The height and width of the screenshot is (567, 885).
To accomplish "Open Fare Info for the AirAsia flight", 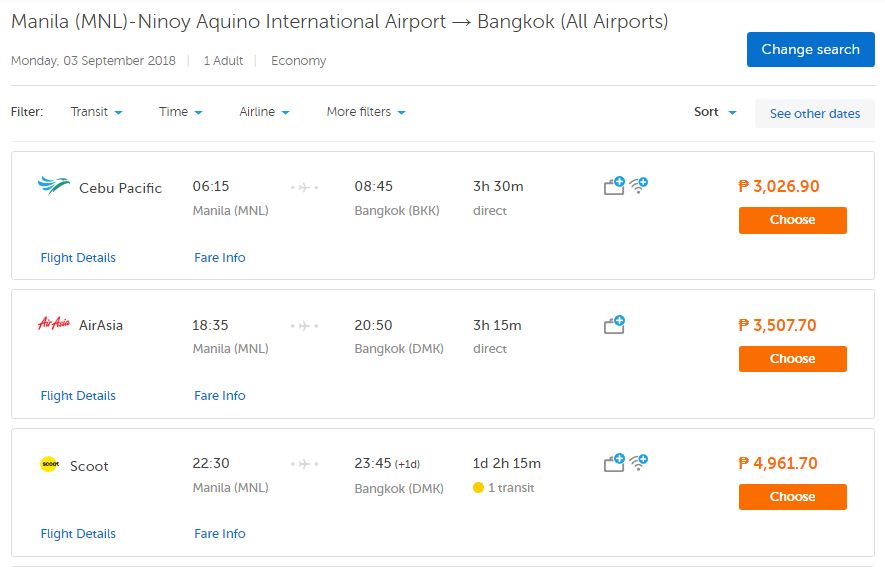I will tap(220, 396).
